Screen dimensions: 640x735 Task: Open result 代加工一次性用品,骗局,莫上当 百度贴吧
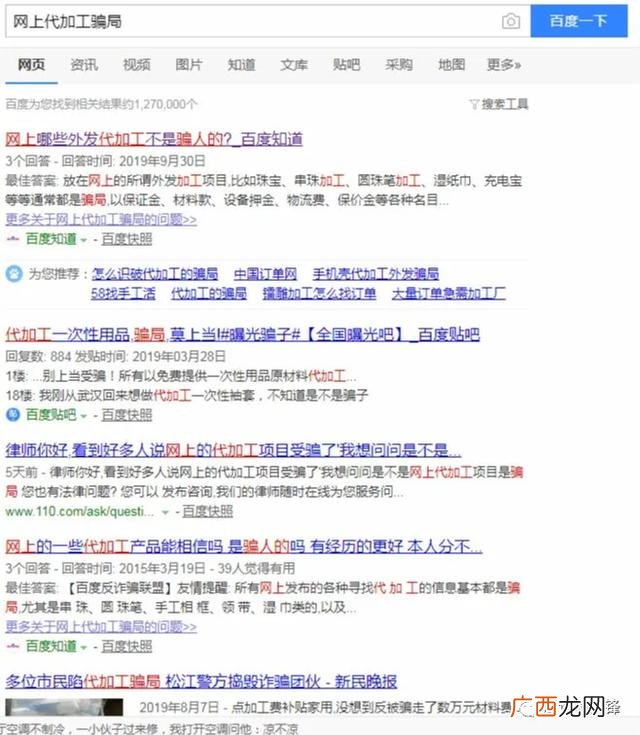(242, 335)
